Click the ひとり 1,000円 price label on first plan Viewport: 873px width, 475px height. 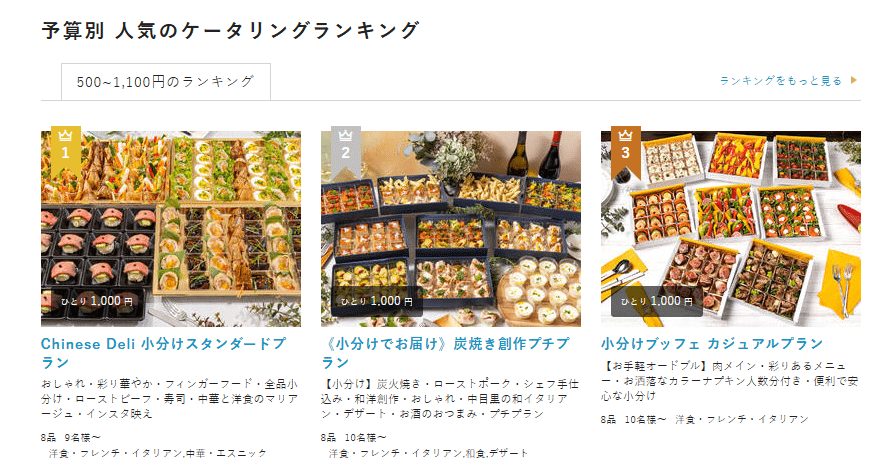(x=97, y=301)
